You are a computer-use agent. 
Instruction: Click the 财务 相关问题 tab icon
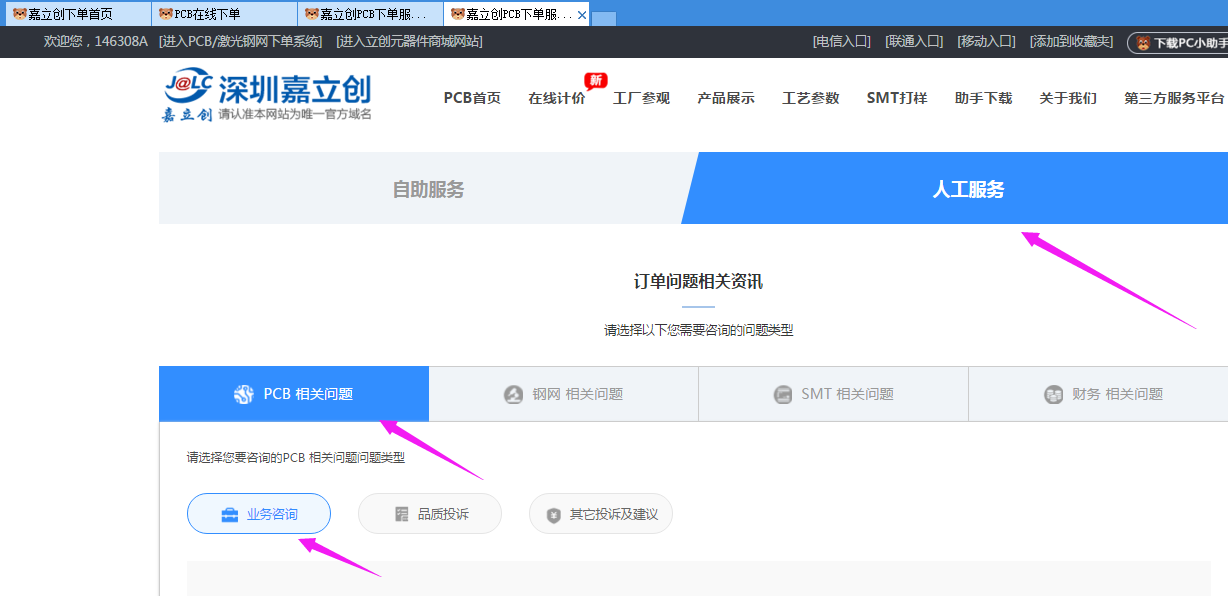[1053, 395]
